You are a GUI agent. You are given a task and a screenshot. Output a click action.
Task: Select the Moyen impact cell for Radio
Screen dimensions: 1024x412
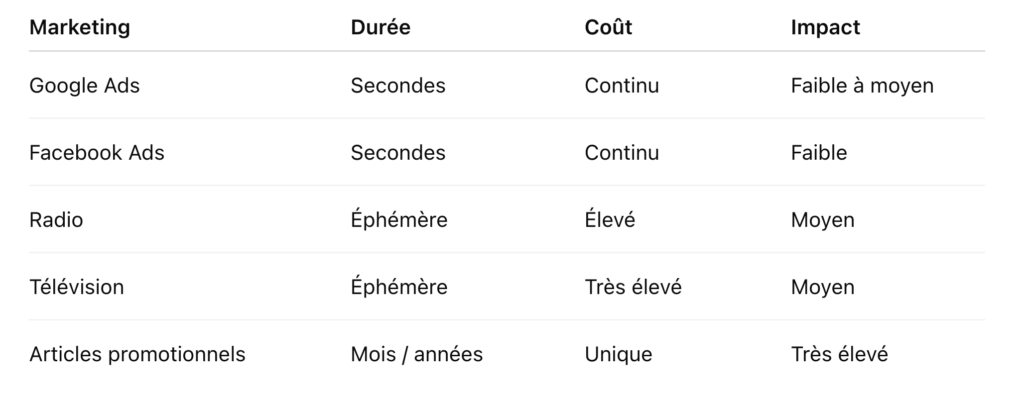tap(822, 220)
